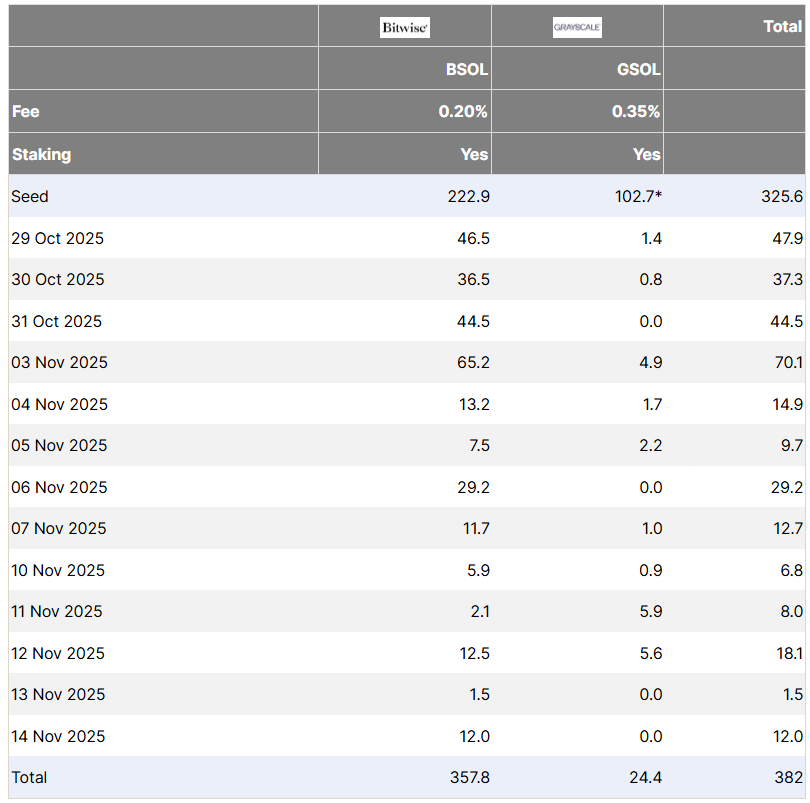Click the Staking row label
Screen dimensions: 810x803
pyautogui.click(x=41, y=154)
